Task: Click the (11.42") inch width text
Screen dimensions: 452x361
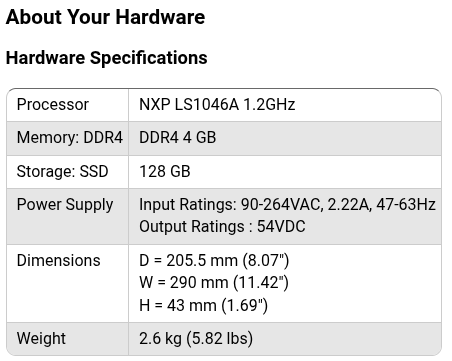Action: 261,283
